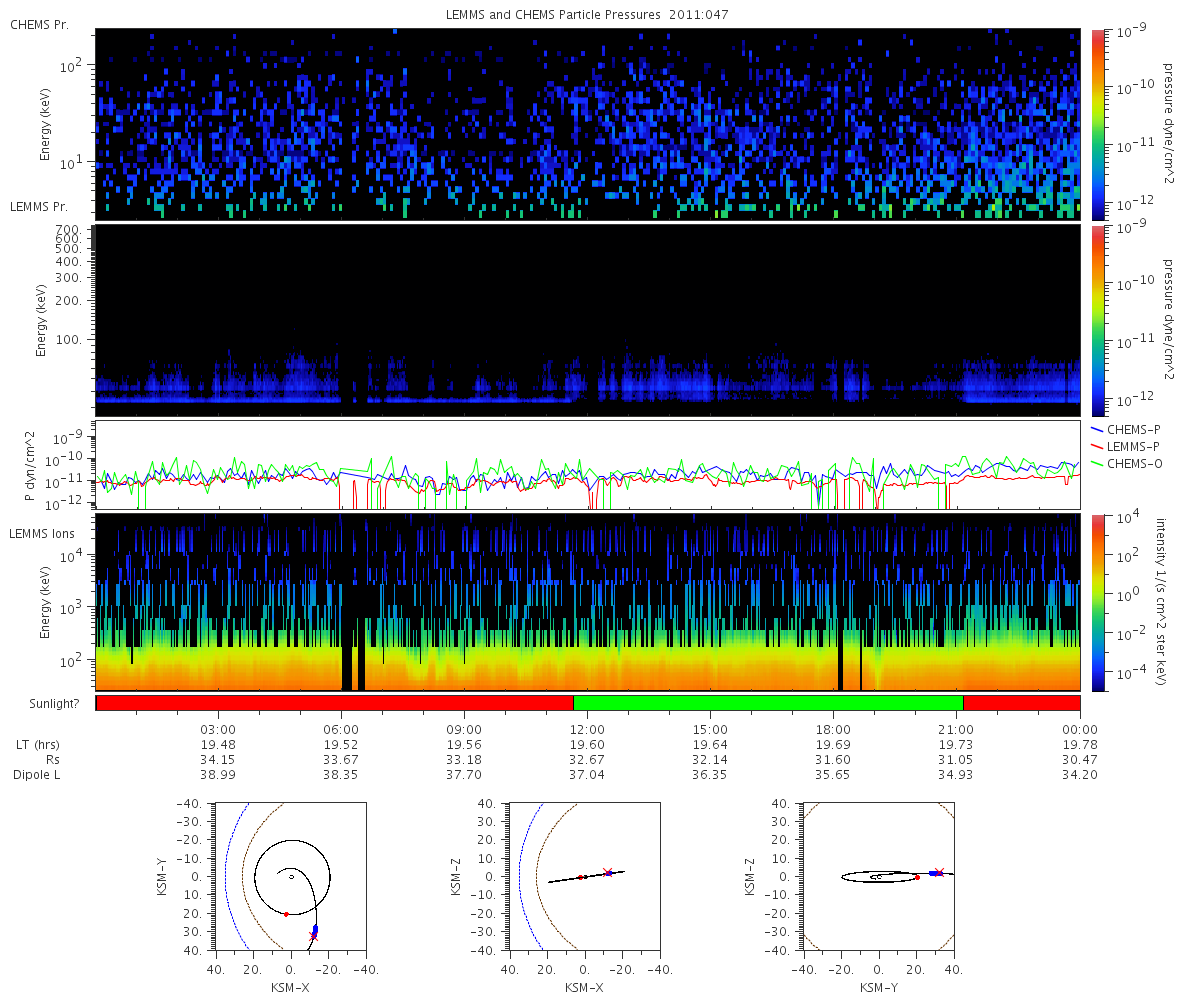Image resolution: width=1200 pixels, height=1000 pixels.
Task: Click the CHEMS Pr. spectrogram panel
Action: pos(588,125)
